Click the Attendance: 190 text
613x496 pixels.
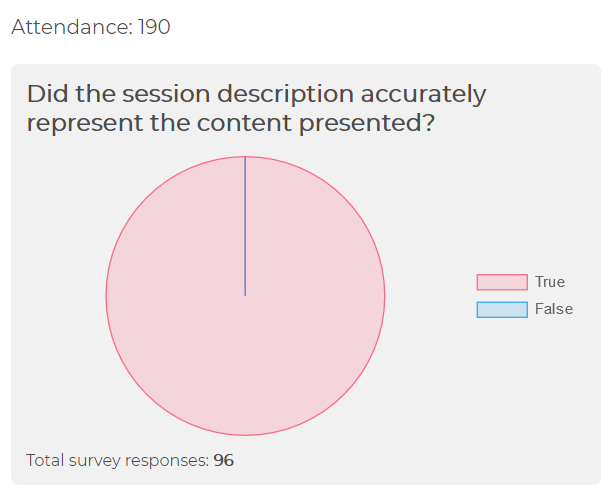pyautogui.click(x=91, y=27)
